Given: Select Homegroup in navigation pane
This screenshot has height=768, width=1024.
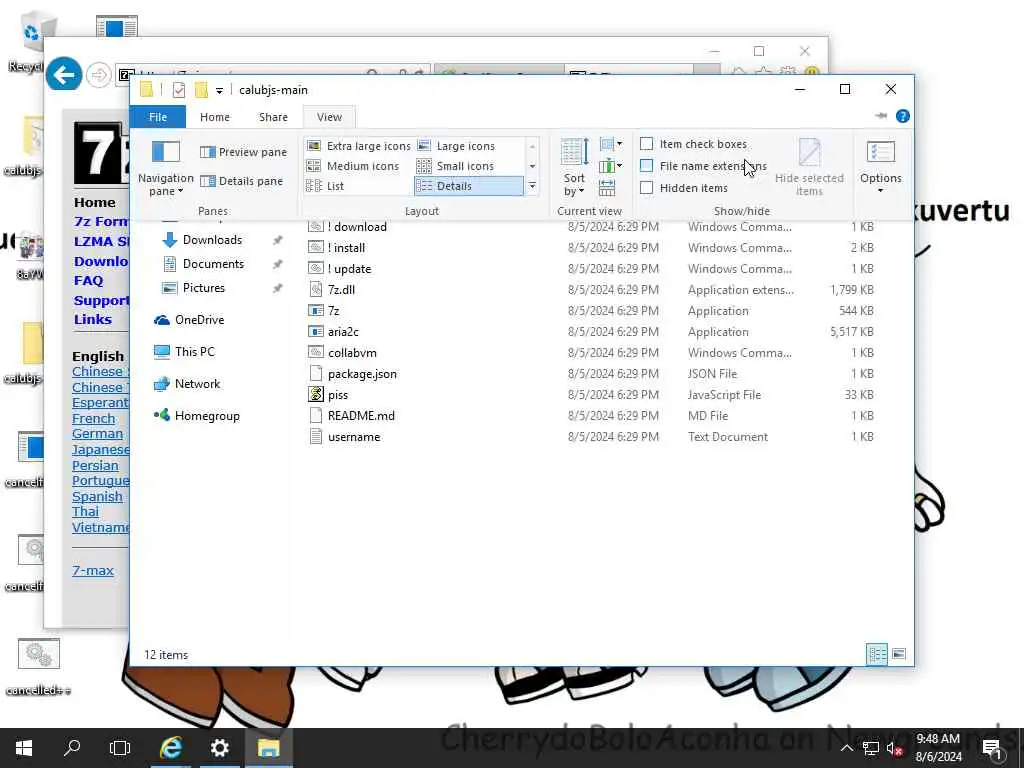Looking at the screenshot, I should (x=207, y=416).
